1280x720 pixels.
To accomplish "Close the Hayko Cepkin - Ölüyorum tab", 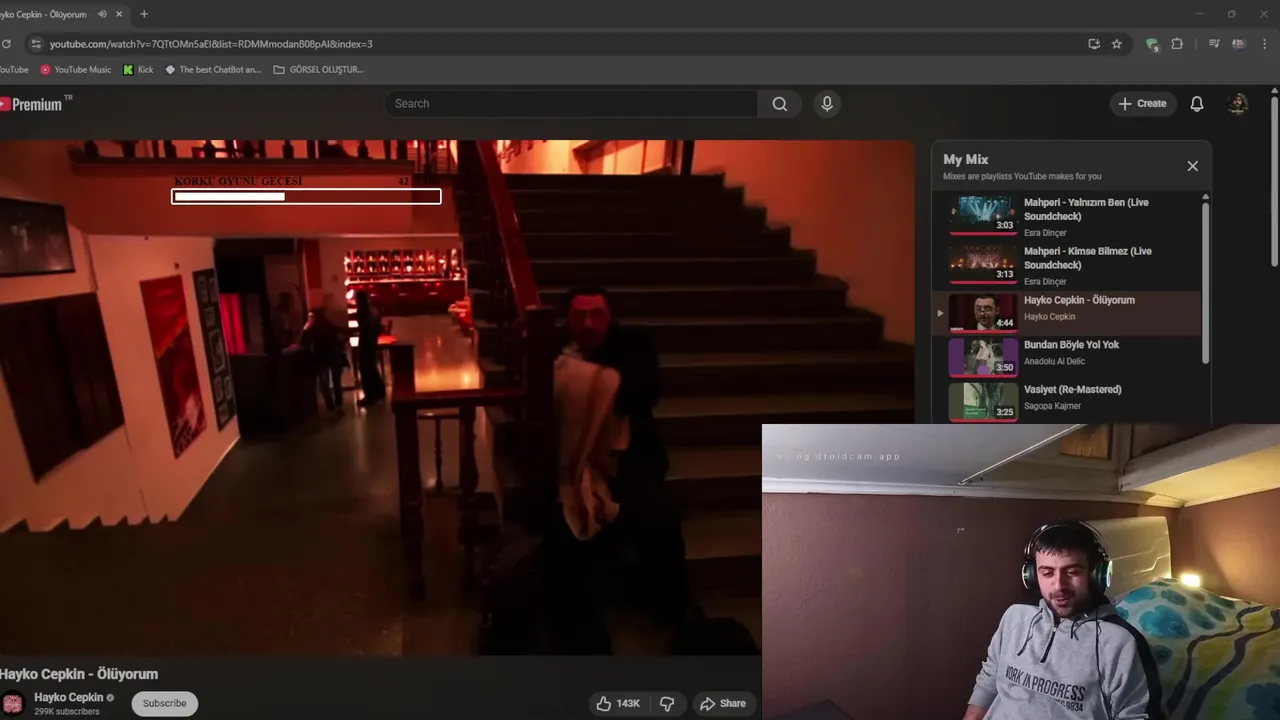I will 120,14.
